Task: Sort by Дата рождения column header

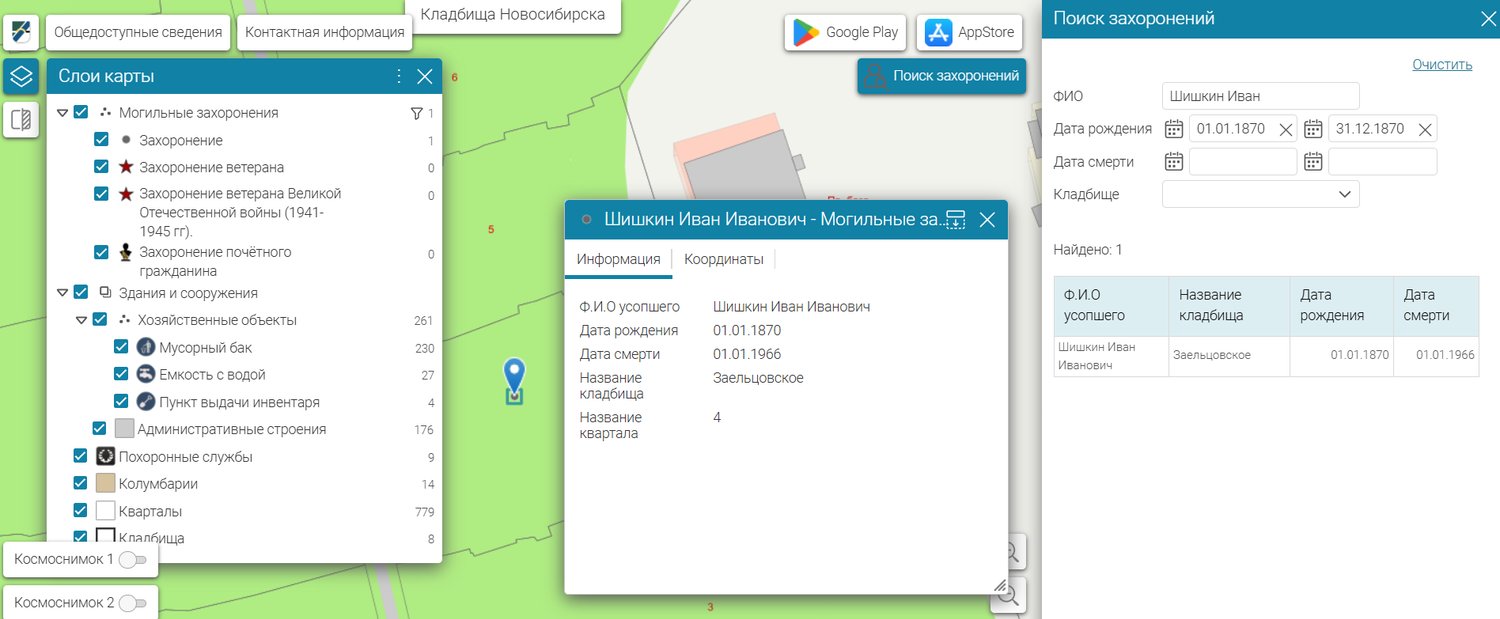Action: point(1342,305)
